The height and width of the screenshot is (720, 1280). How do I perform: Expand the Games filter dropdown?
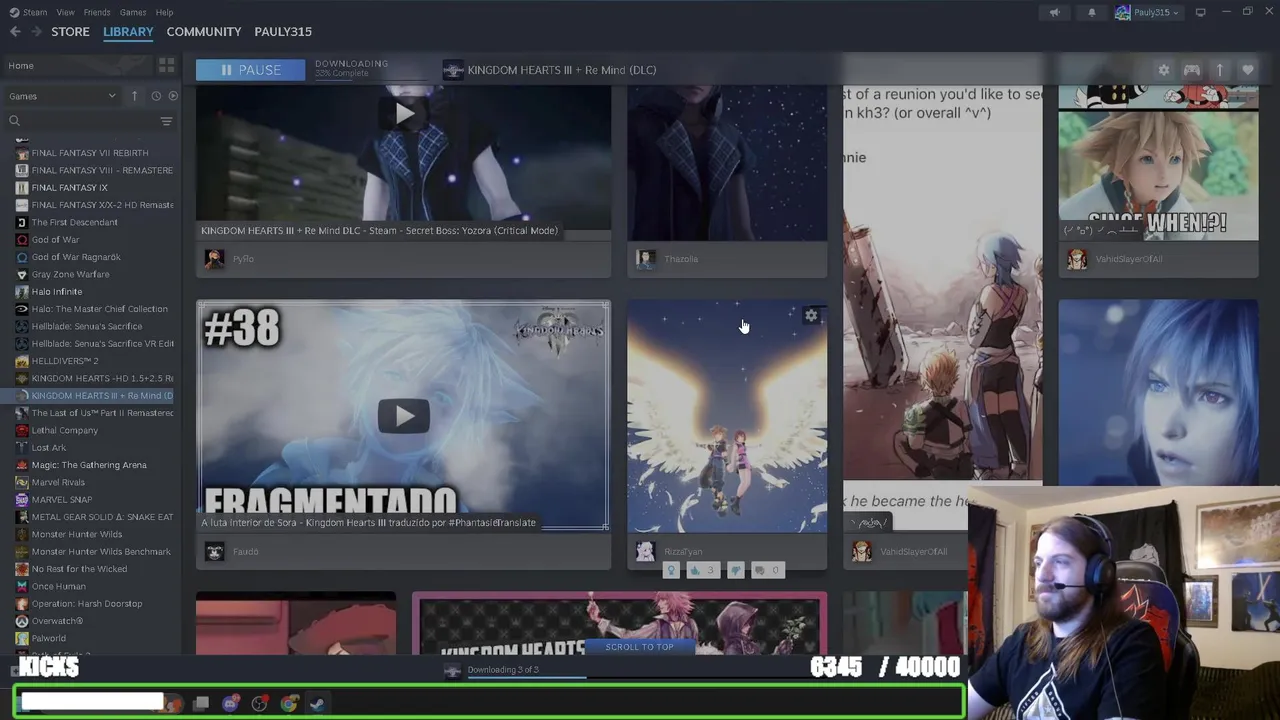(x=62, y=96)
